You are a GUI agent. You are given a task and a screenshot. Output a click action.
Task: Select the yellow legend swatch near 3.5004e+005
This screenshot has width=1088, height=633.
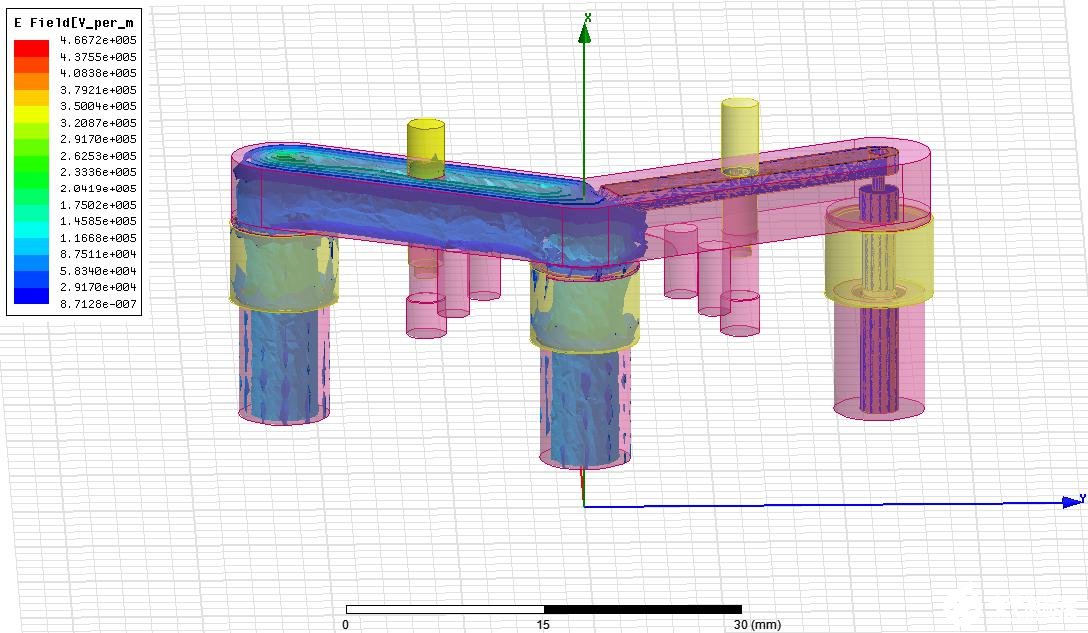[x=31, y=114]
